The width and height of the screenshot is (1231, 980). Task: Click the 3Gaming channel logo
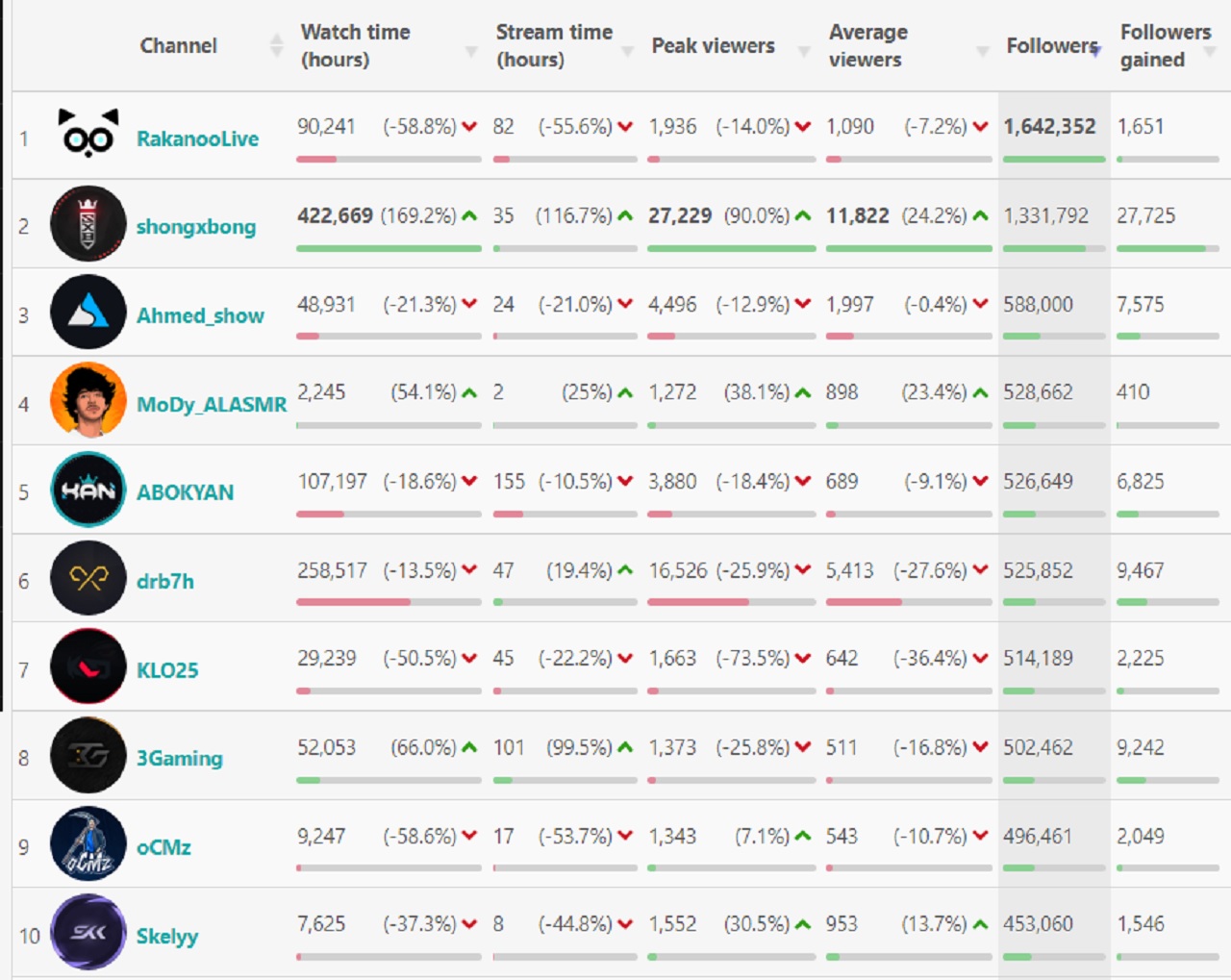point(88,755)
